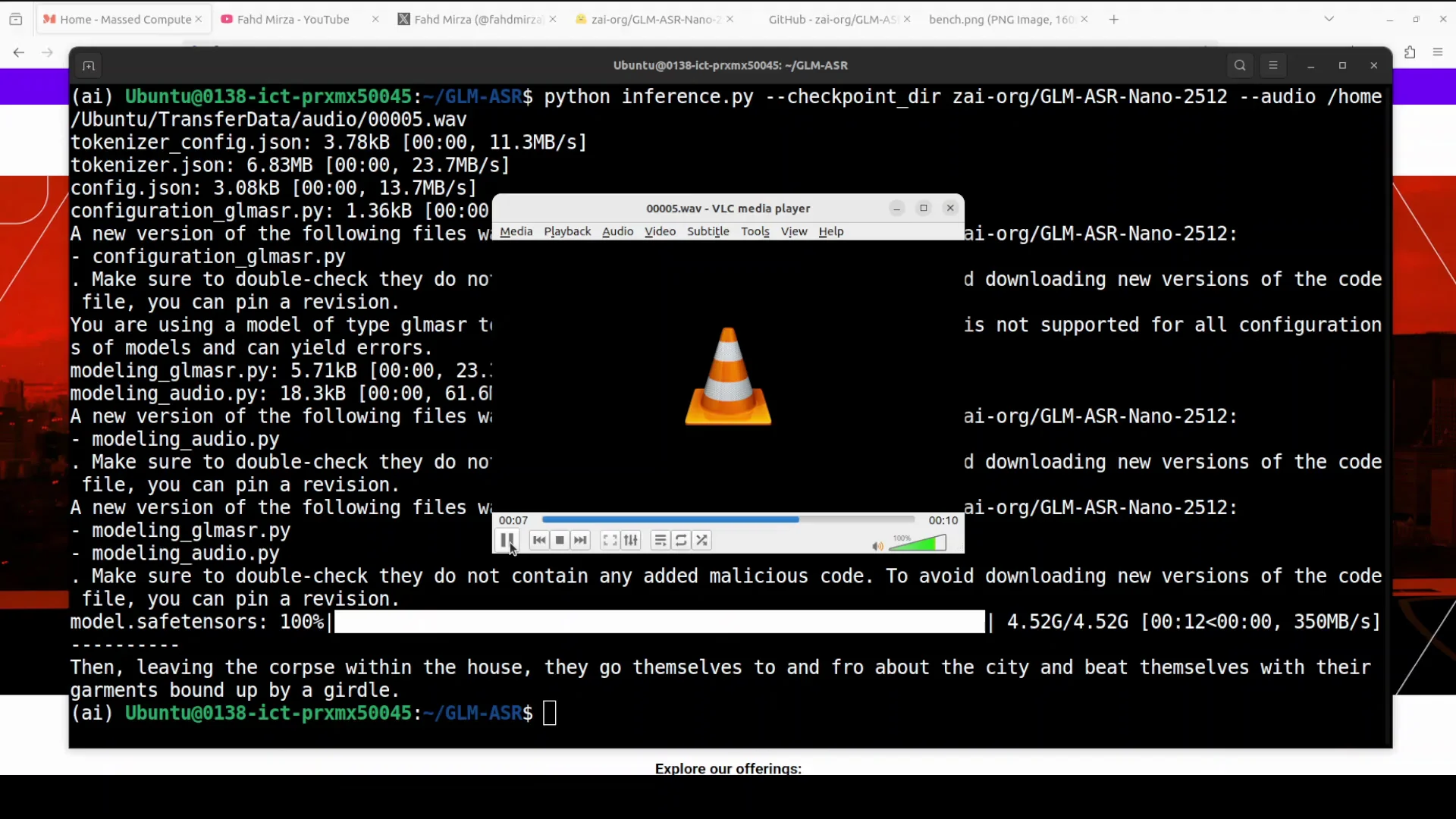This screenshot has width=1456, height=819.
Task: Open VLC extended settings equalizer
Action: point(631,539)
